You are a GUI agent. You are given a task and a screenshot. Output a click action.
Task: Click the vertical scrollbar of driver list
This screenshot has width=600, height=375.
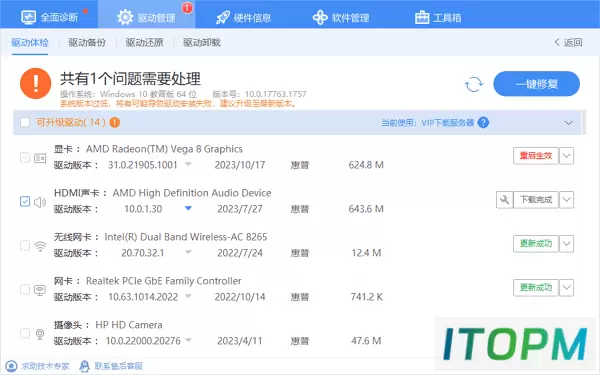click(x=584, y=122)
